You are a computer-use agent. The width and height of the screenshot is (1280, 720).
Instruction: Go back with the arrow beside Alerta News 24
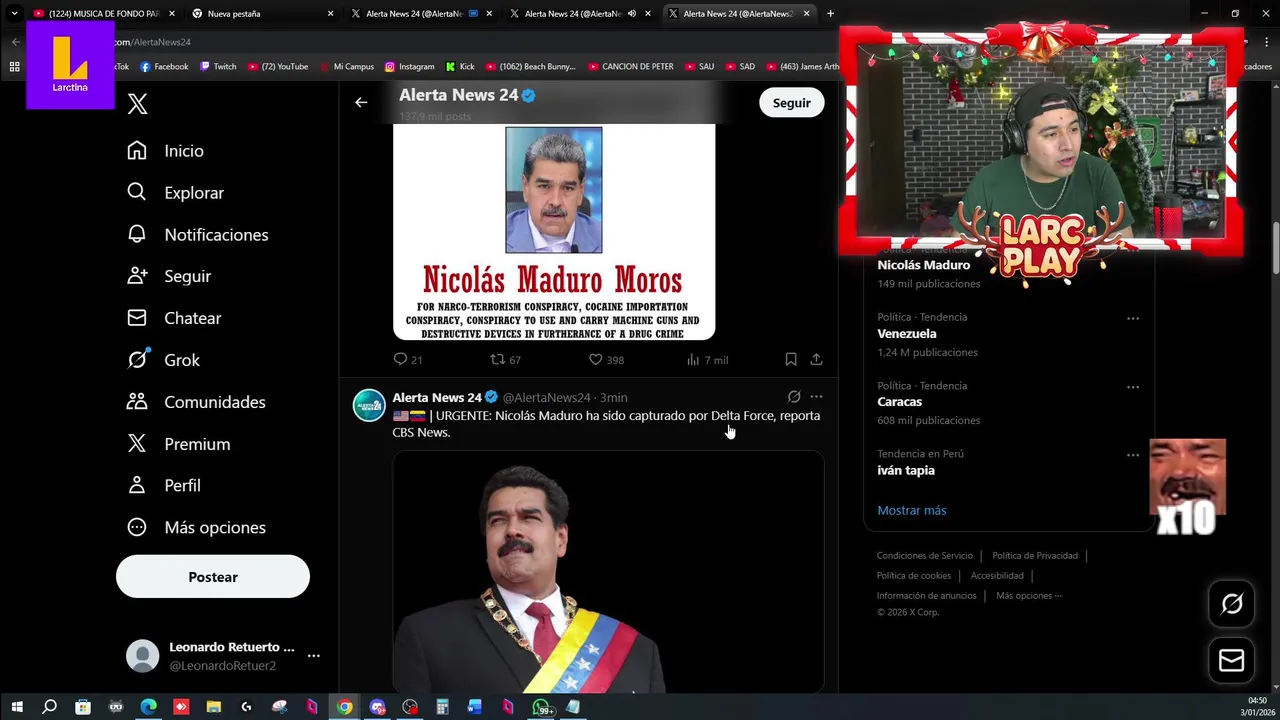[x=361, y=102]
